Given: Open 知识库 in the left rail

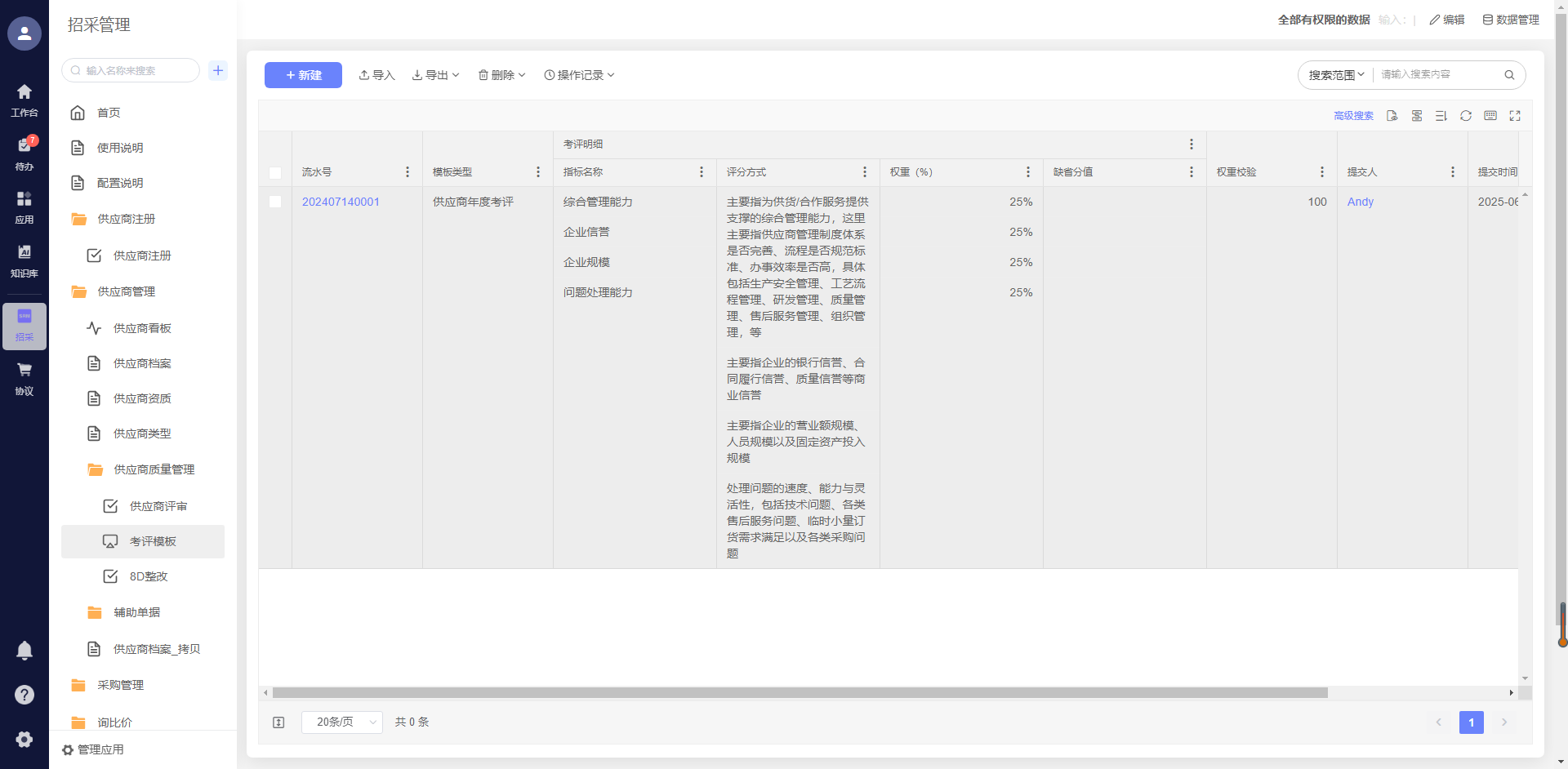Looking at the screenshot, I should [24, 260].
